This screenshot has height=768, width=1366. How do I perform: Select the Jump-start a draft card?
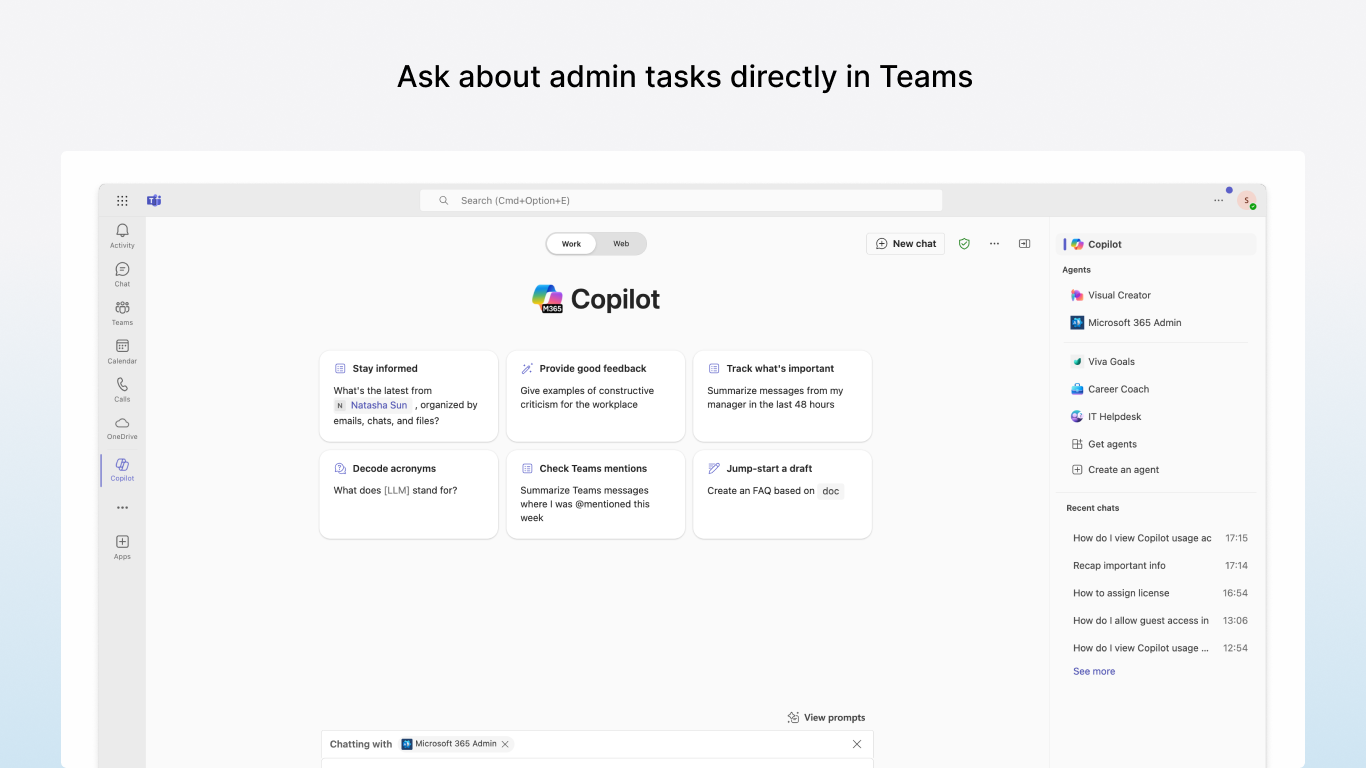click(x=782, y=494)
